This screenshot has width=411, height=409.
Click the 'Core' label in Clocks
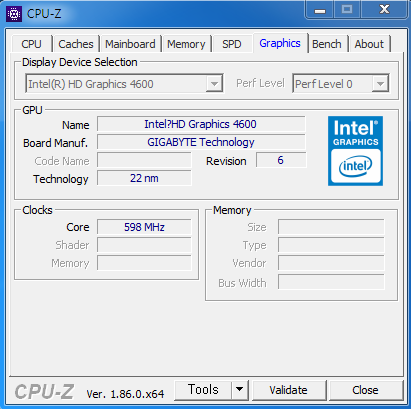78,227
